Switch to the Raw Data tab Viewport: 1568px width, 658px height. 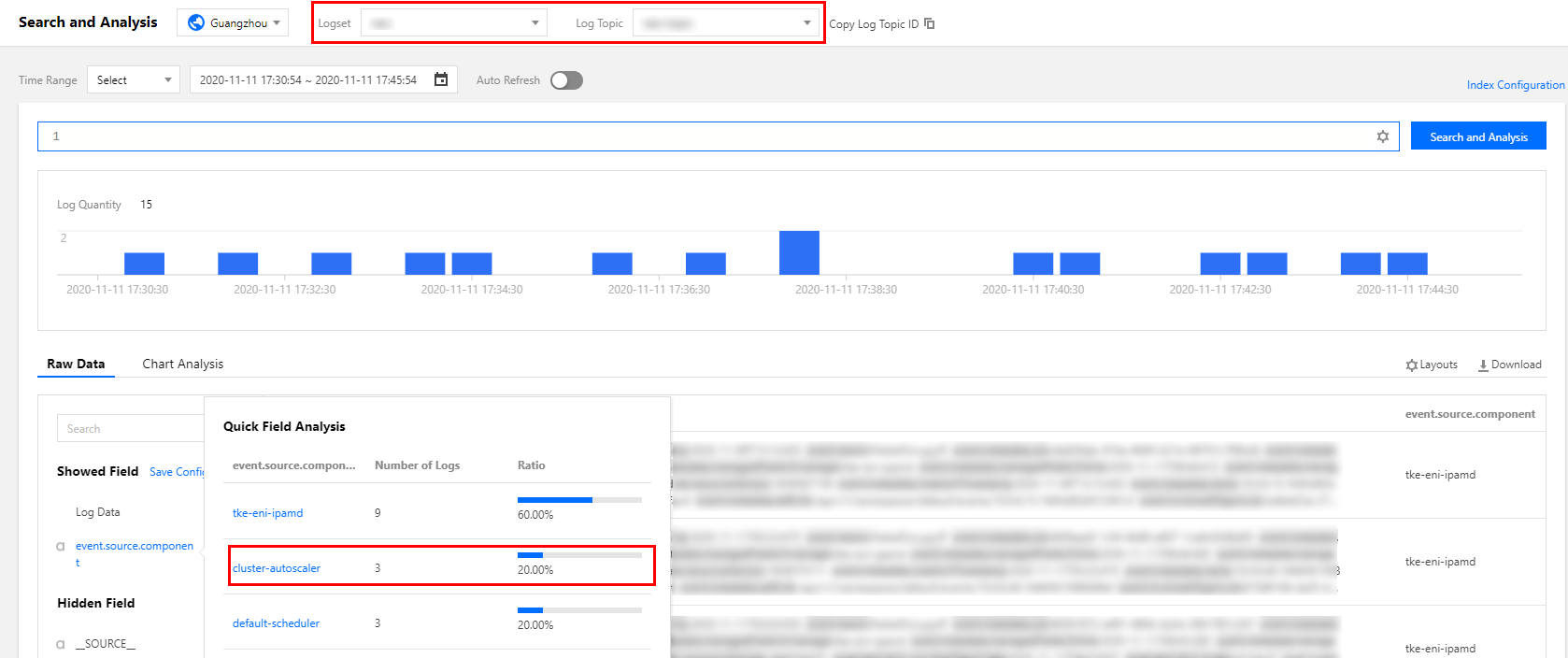(x=76, y=364)
